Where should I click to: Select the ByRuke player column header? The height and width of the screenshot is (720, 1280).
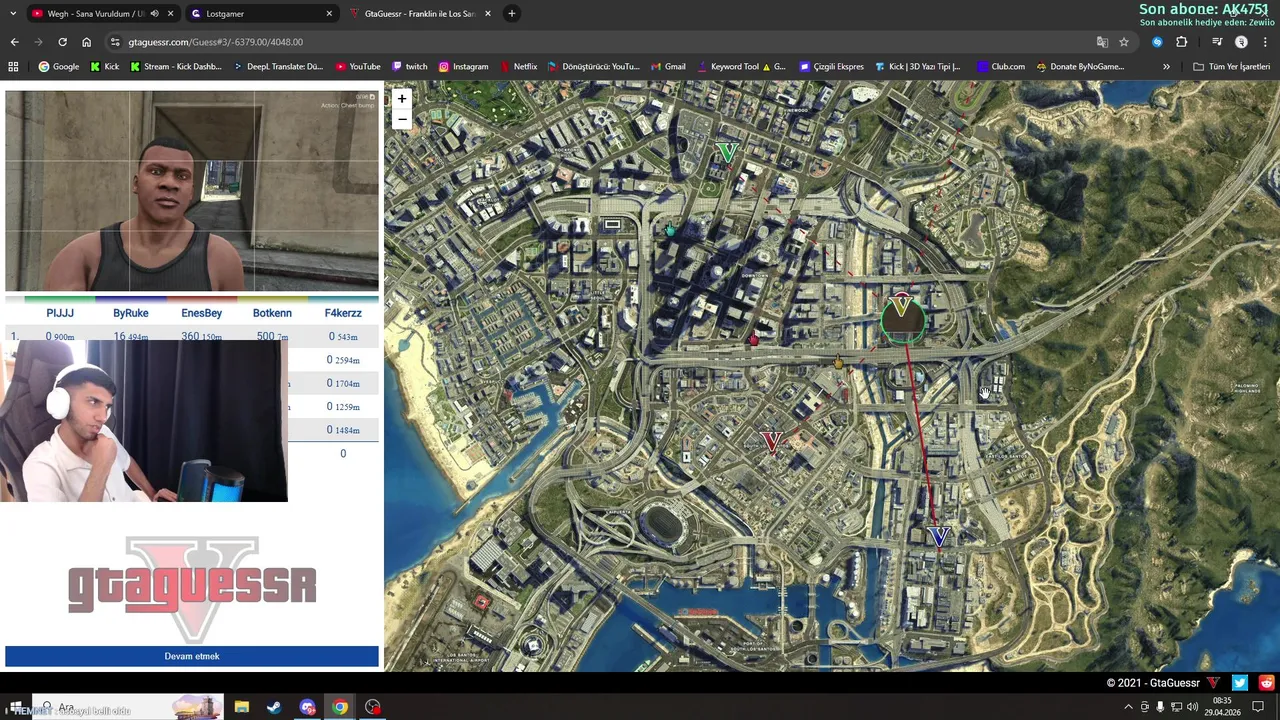[x=131, y=313]
